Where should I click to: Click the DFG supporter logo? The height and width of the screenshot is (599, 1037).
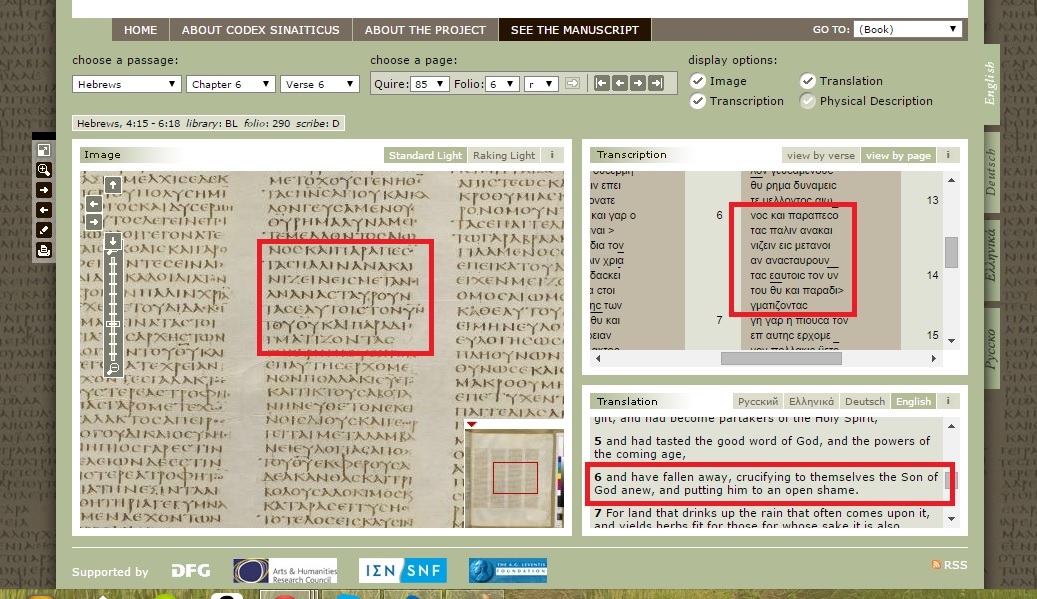[x=190, y=571]
